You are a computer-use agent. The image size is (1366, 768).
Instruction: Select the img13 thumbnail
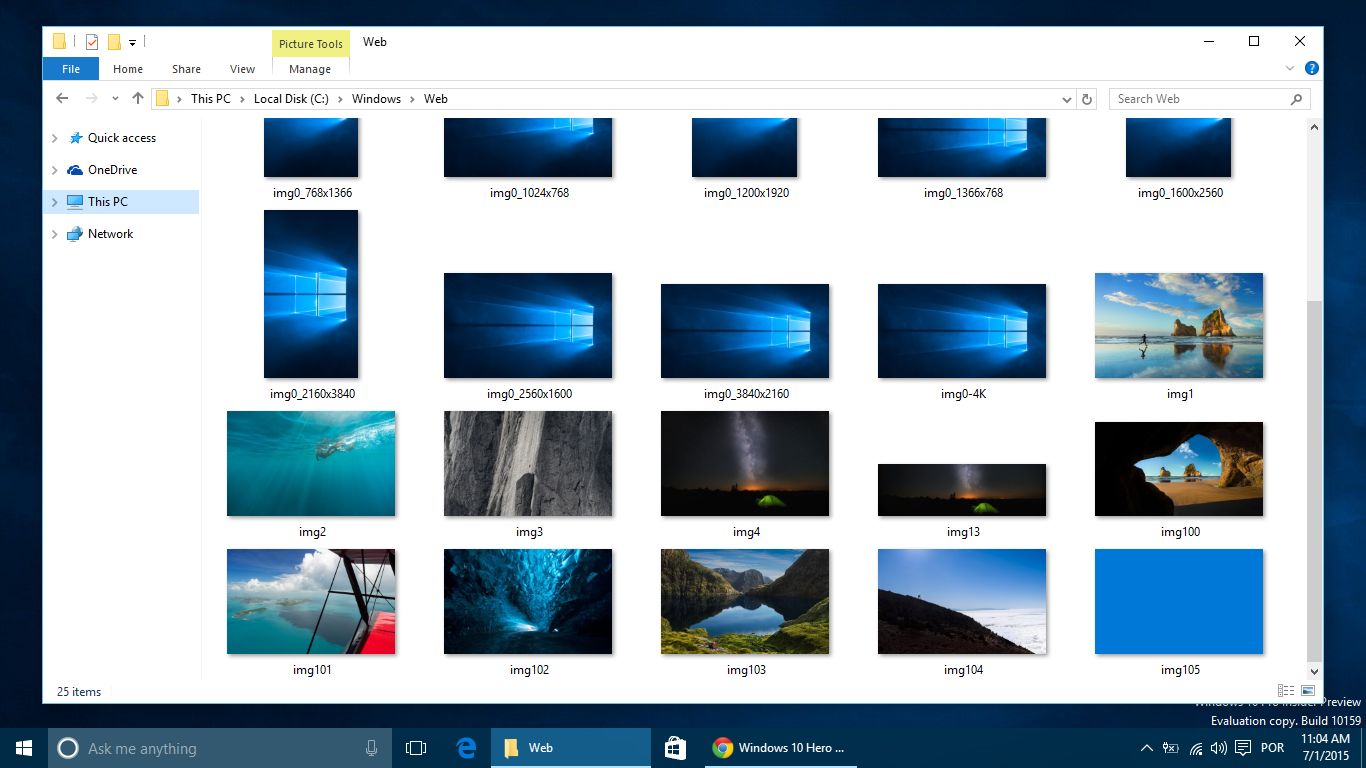pos(962,490)
